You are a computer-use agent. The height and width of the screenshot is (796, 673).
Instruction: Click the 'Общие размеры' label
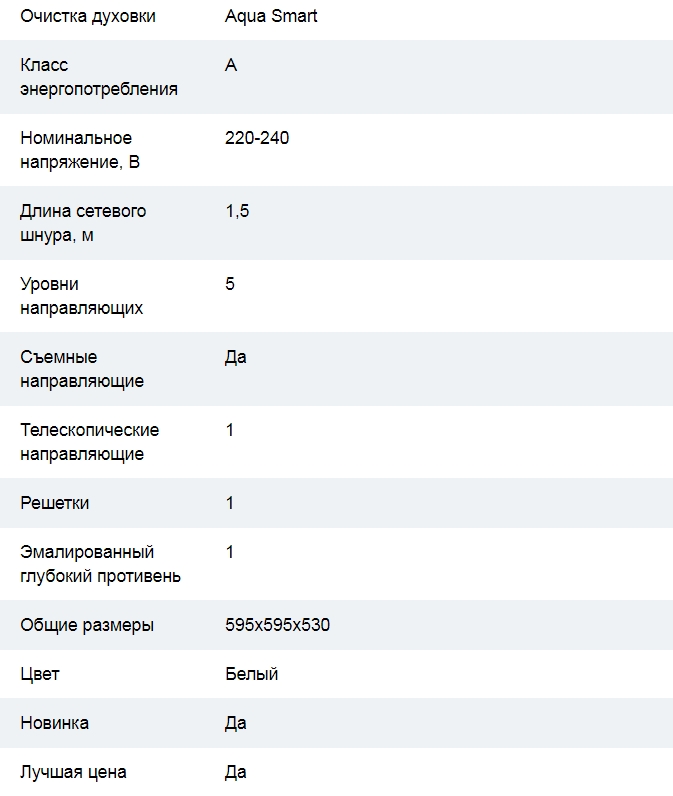pos(87,626)
